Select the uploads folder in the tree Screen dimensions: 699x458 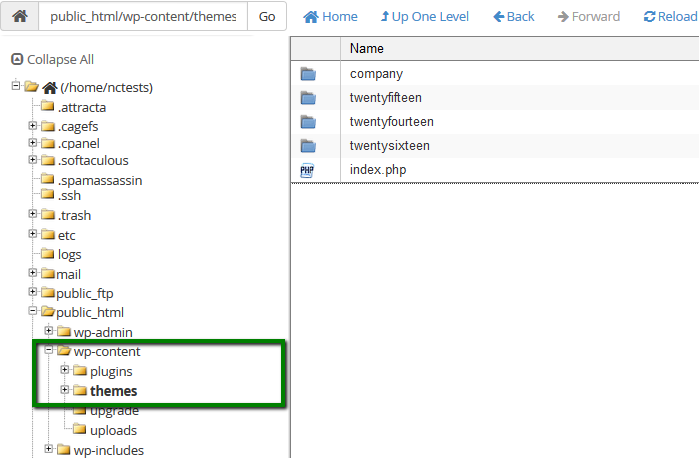tap(113, 430)
